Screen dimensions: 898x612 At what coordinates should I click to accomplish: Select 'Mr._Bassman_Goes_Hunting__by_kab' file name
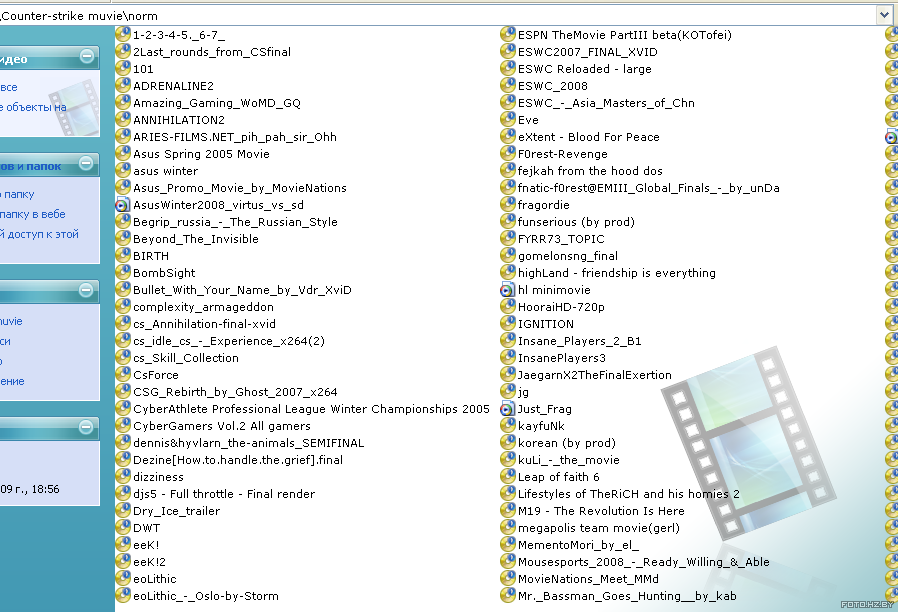(x=627, y=596)
